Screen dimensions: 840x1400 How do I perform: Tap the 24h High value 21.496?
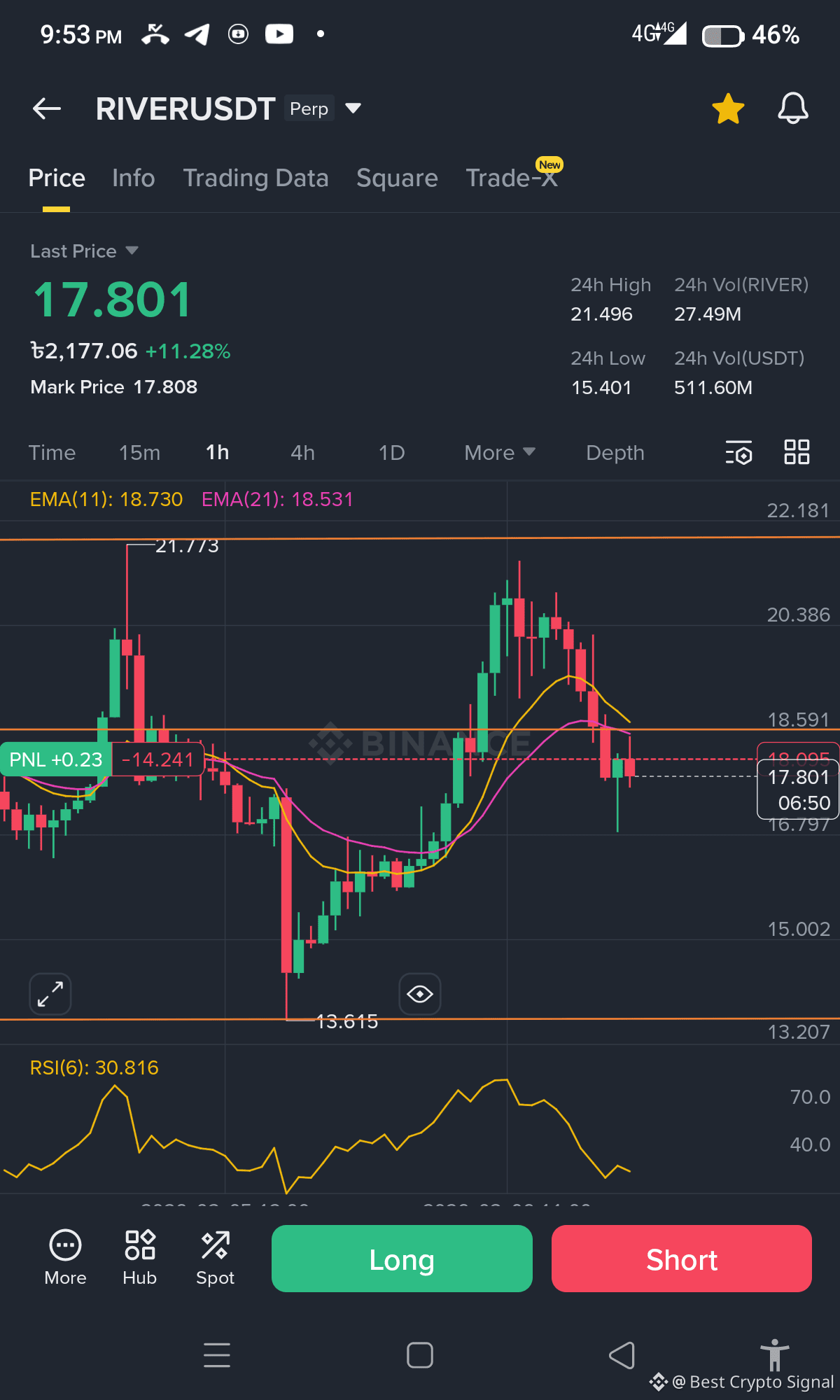(x=601, y=314)
